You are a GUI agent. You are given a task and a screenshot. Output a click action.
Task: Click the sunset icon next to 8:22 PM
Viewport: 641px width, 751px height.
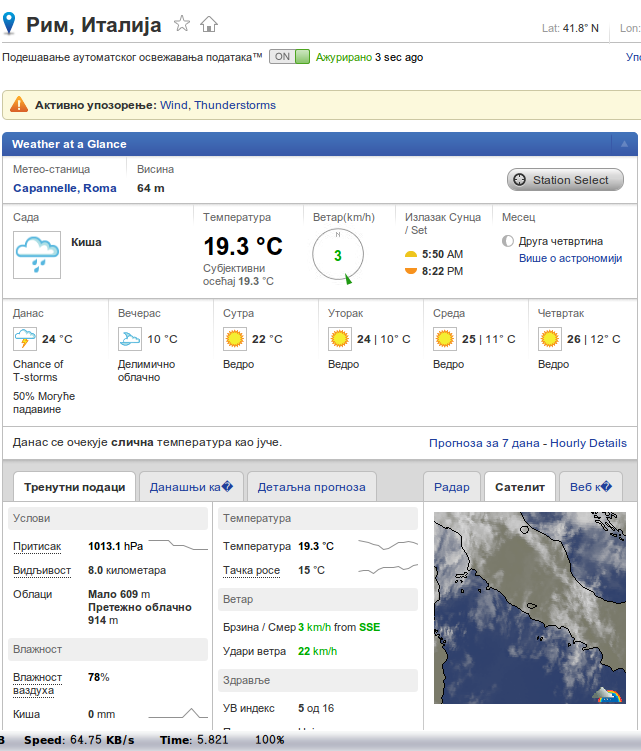coord(411,271)
